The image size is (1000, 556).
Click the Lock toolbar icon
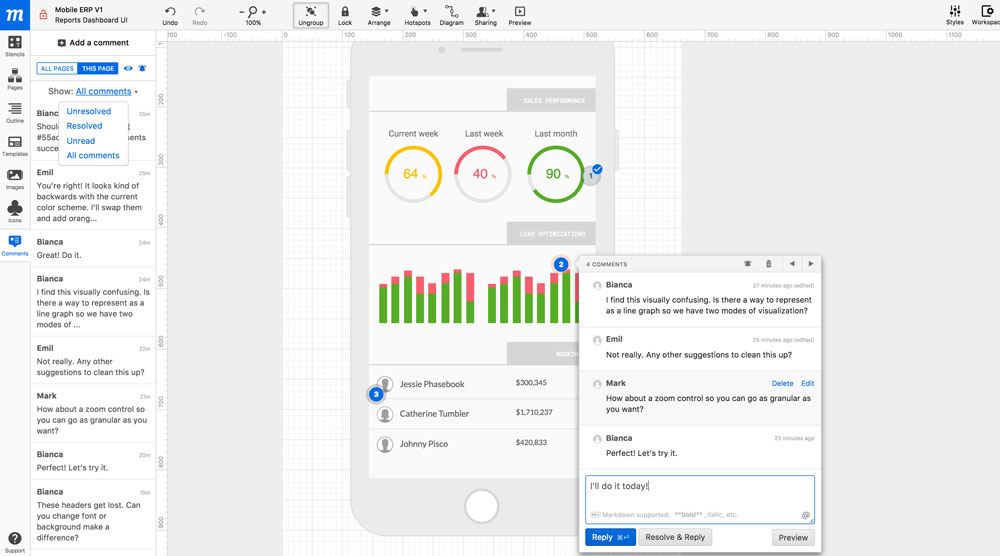coord(345,15)
